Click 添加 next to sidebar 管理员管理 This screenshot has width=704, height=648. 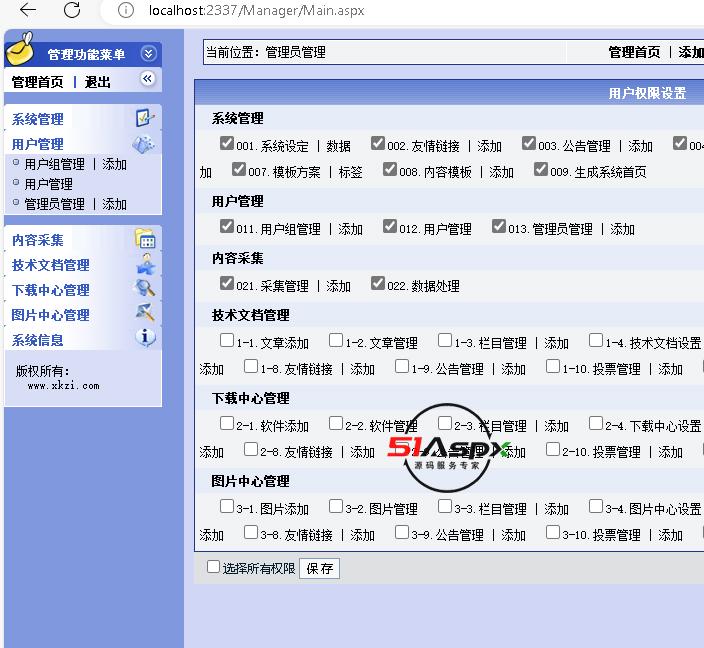(x=114, y=204)
